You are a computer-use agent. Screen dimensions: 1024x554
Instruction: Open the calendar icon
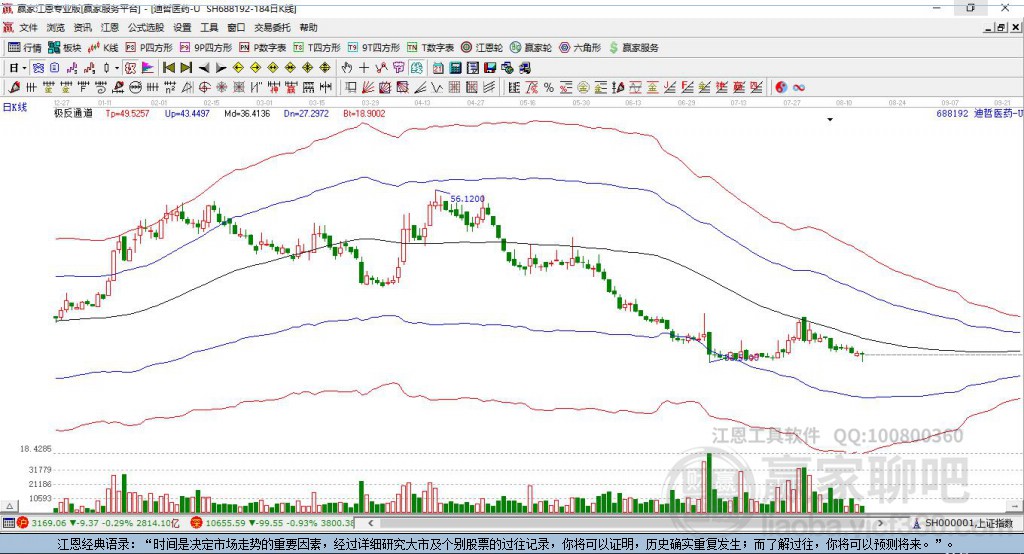[438, 68]
